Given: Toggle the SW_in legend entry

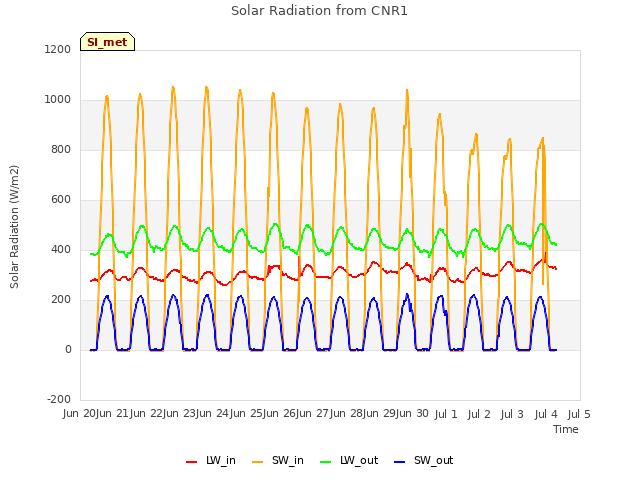Looking at the screenshot, I should pyautogui.click(x=278, y=460).
